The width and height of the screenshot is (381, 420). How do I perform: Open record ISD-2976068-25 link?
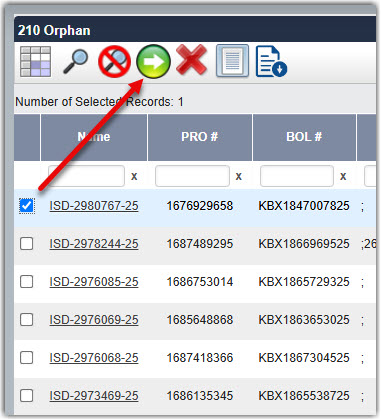94,358
